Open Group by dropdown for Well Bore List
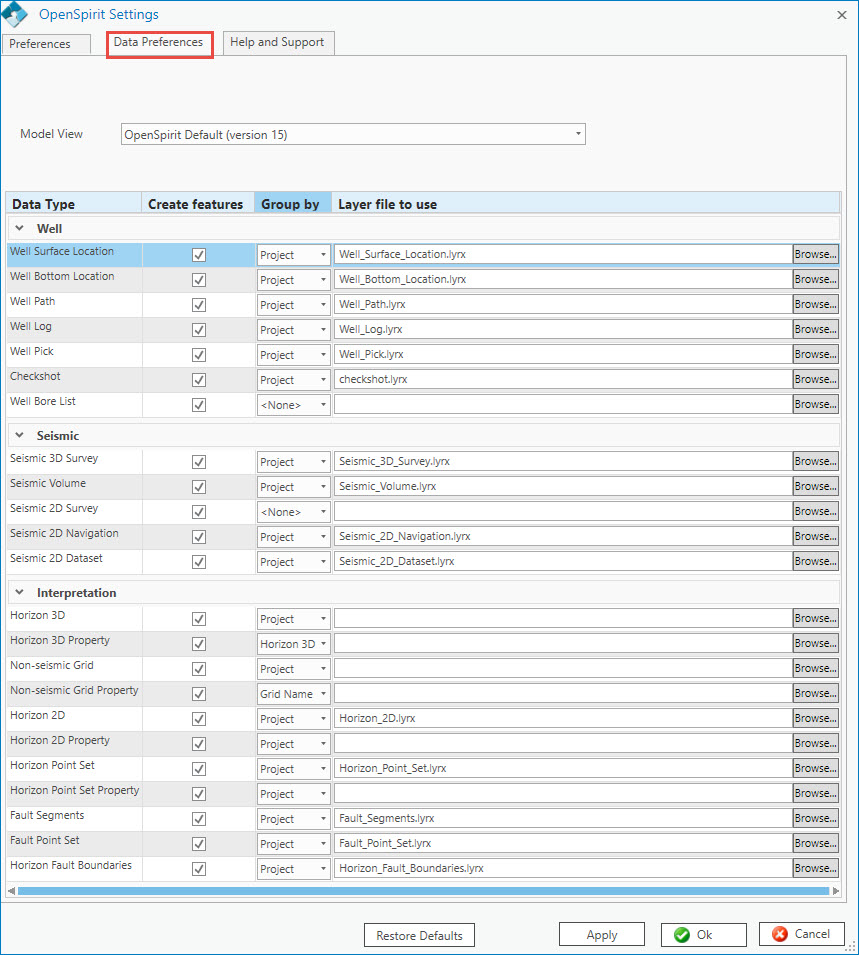This screenshot has height=955, width=859. [294, 405]
